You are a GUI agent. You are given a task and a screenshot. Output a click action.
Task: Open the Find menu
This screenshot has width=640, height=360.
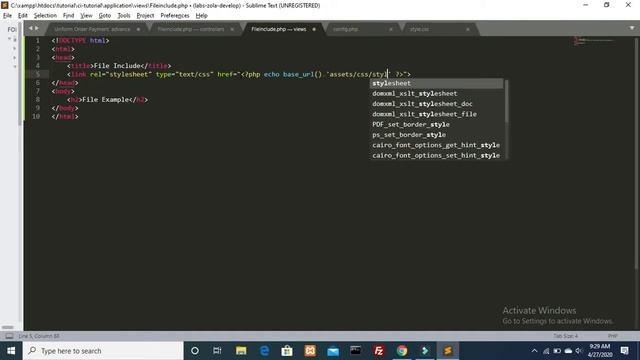point(68,16)
